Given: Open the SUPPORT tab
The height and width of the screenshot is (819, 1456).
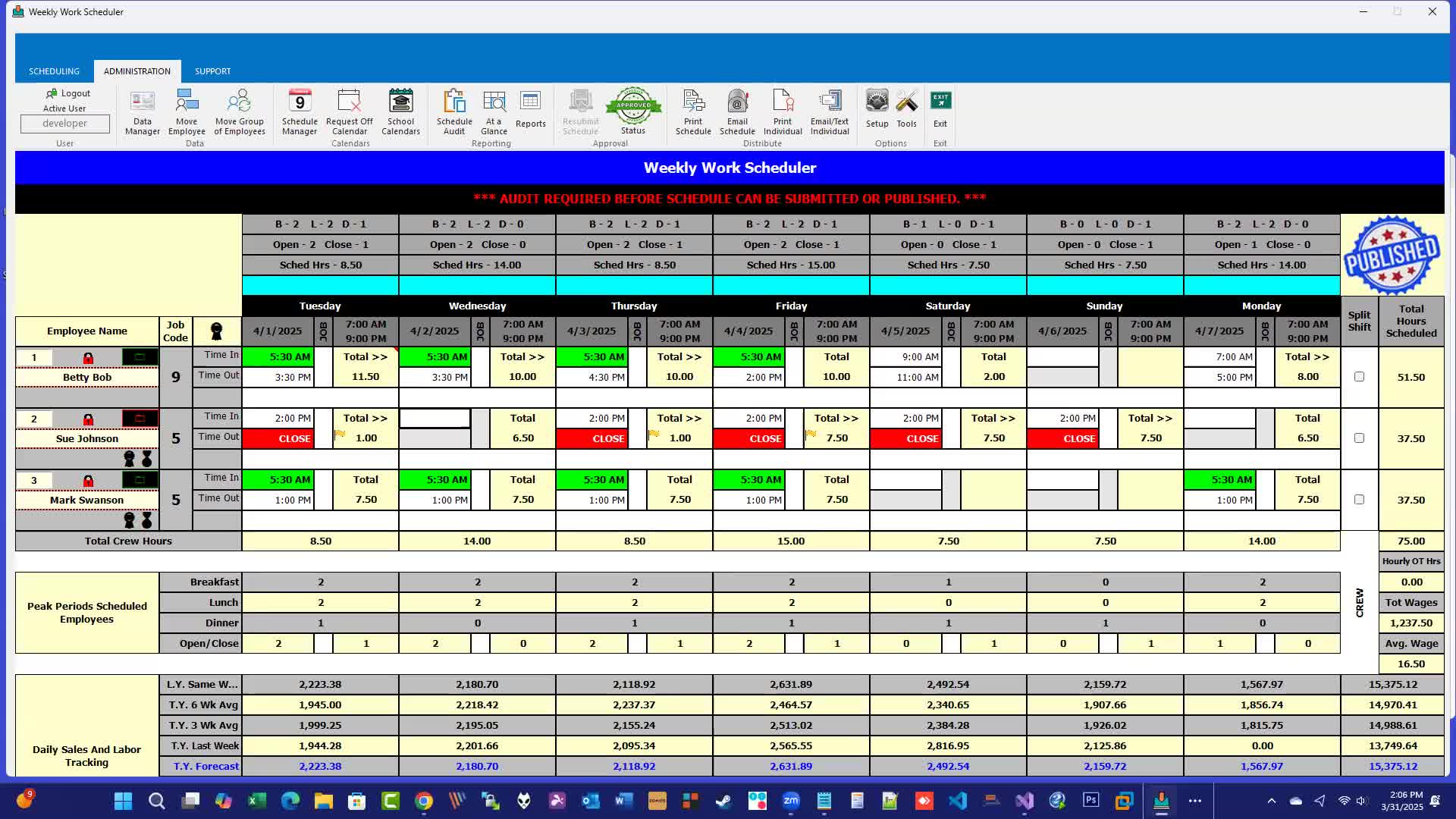Looking at the screenshot, I should [212, 71].
